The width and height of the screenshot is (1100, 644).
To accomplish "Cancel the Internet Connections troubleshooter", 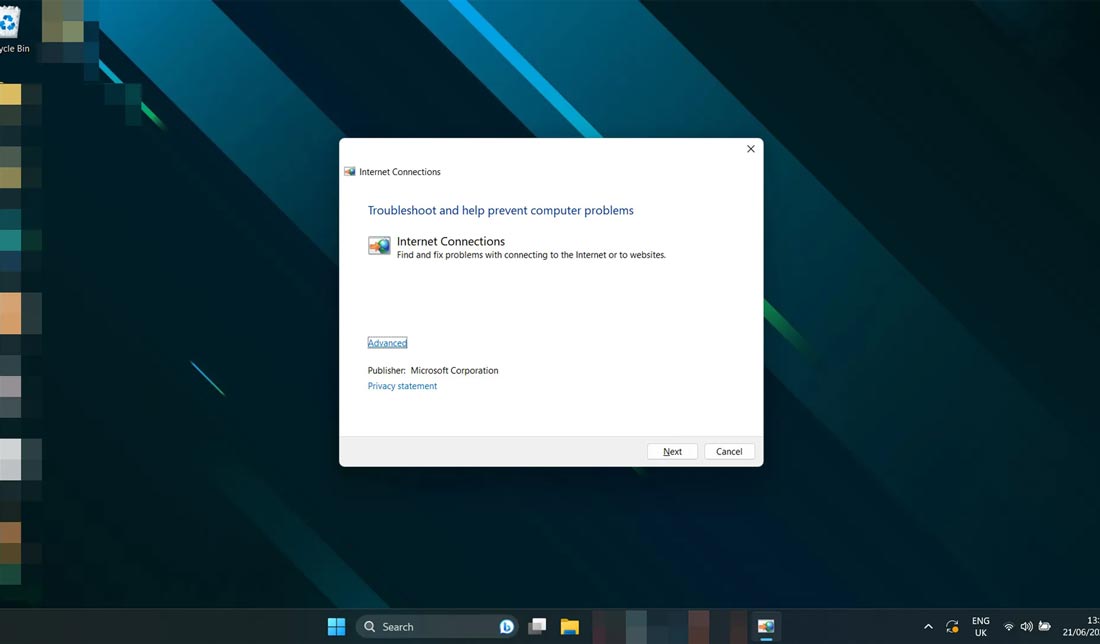I will [x=729, y=451].
